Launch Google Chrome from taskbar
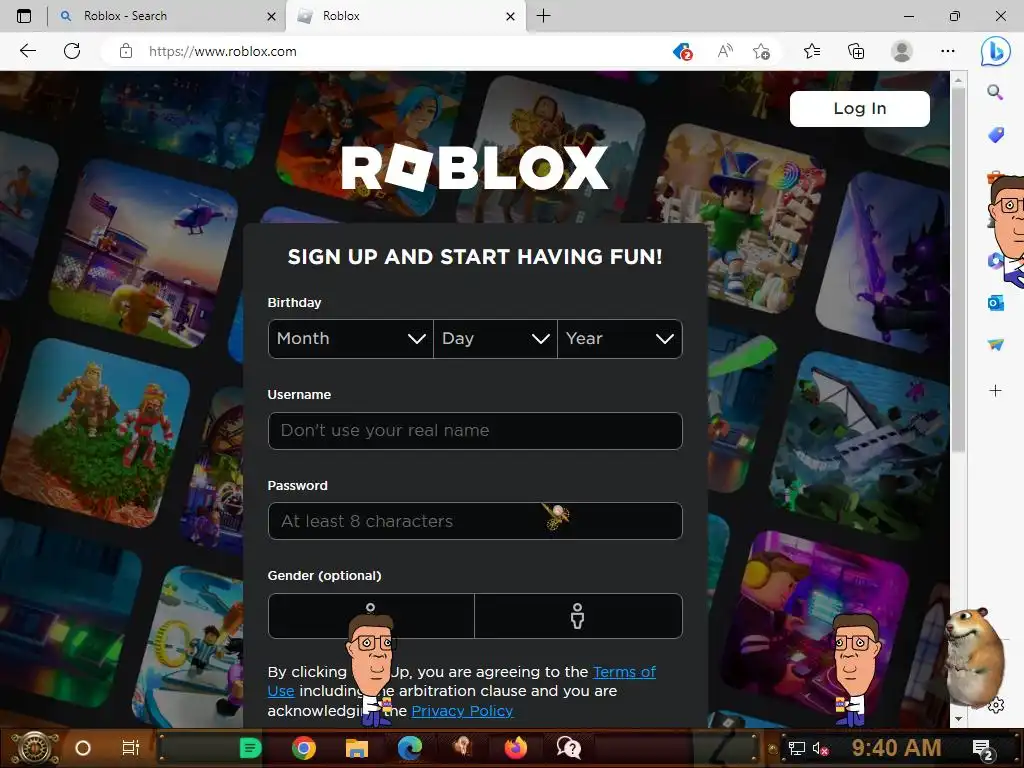The image size is (1024, 768). pyautogui.click(x=304, y=748)
